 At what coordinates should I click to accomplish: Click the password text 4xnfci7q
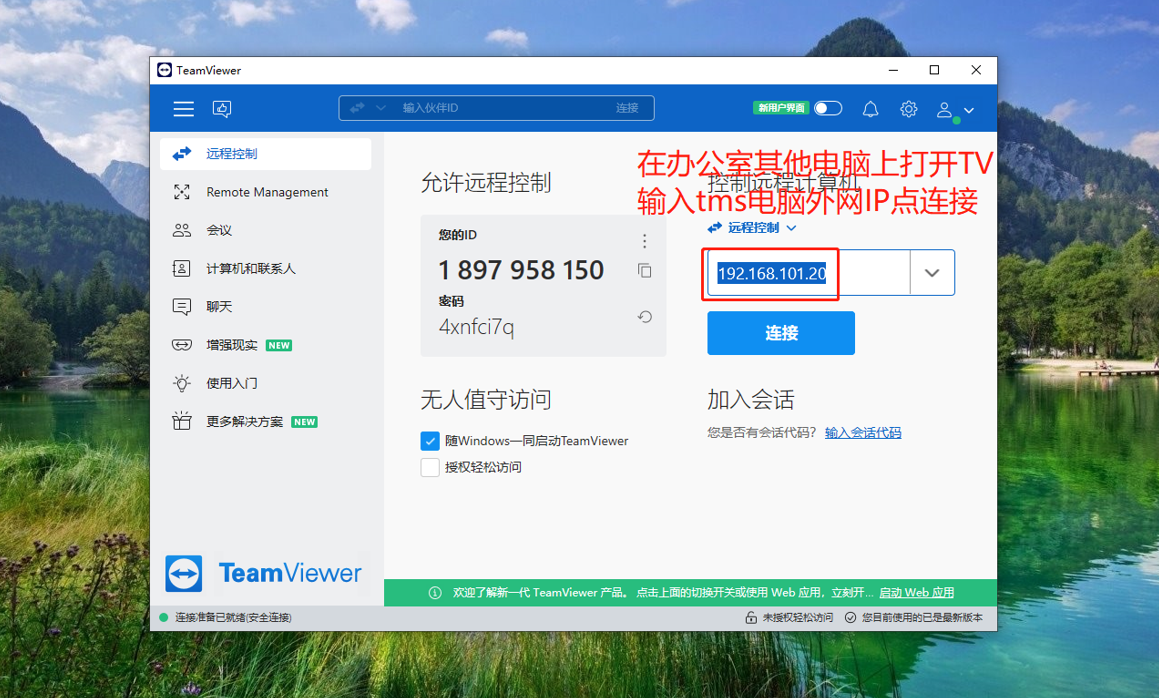476,327
